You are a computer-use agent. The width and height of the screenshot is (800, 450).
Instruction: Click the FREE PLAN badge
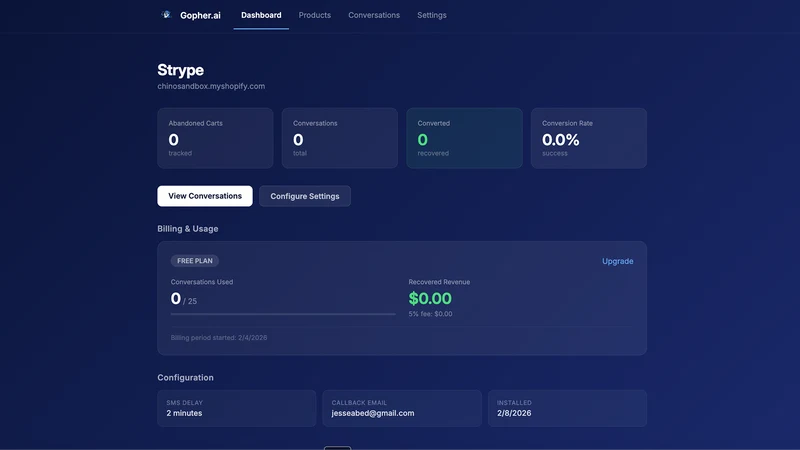pos(195,261)
